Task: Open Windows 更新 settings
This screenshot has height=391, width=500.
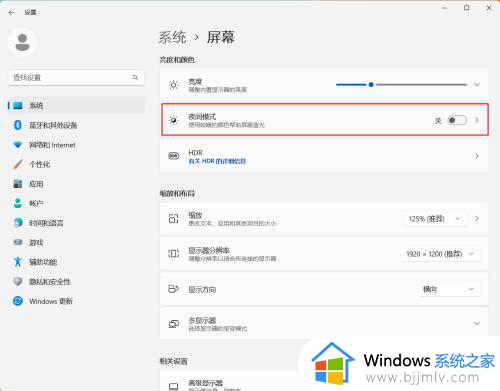Action: click(76, 301)
